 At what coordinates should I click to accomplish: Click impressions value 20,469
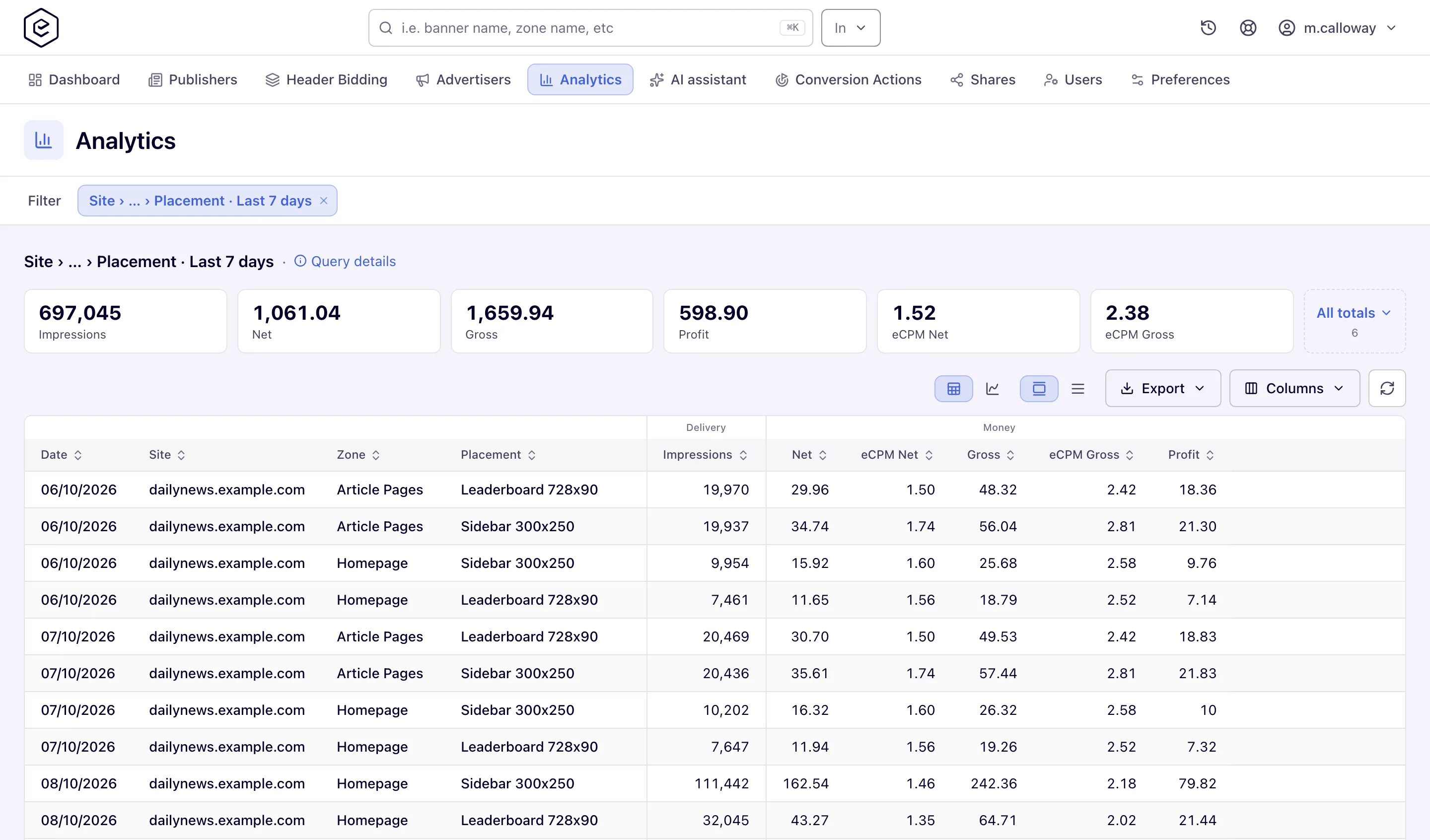[x=726, y=637]
